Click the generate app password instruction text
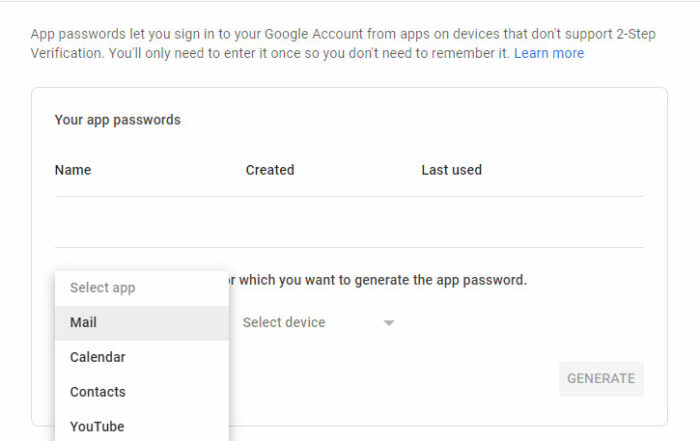 point(378,280)
